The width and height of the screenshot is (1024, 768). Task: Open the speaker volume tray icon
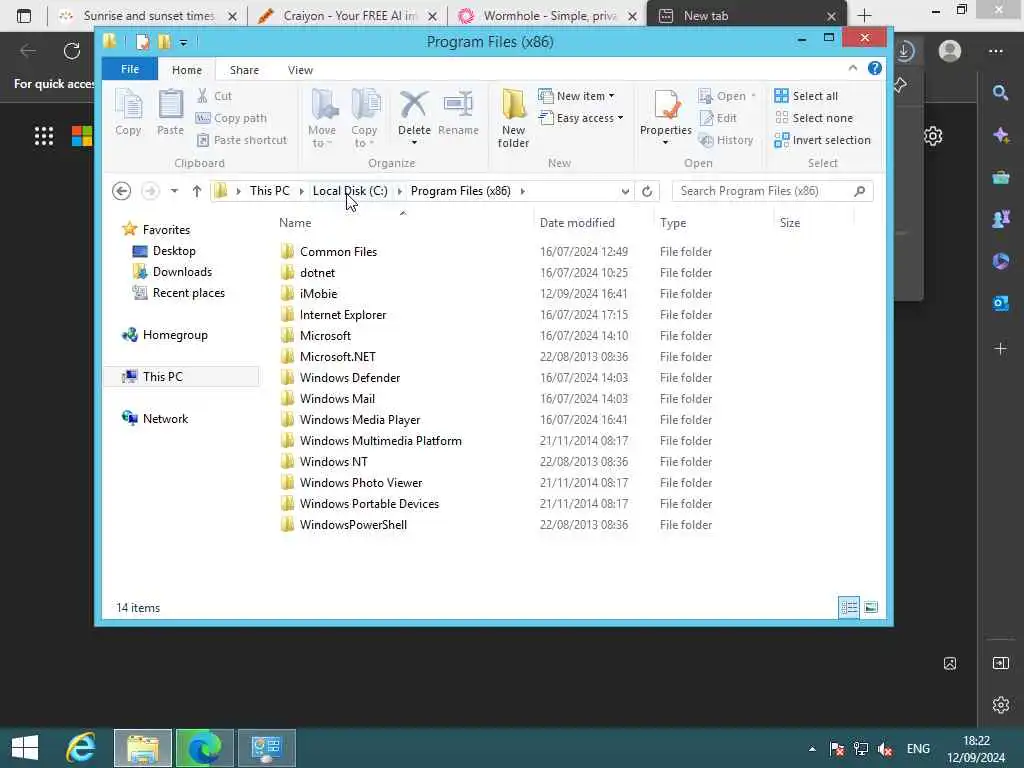[886, 749]
